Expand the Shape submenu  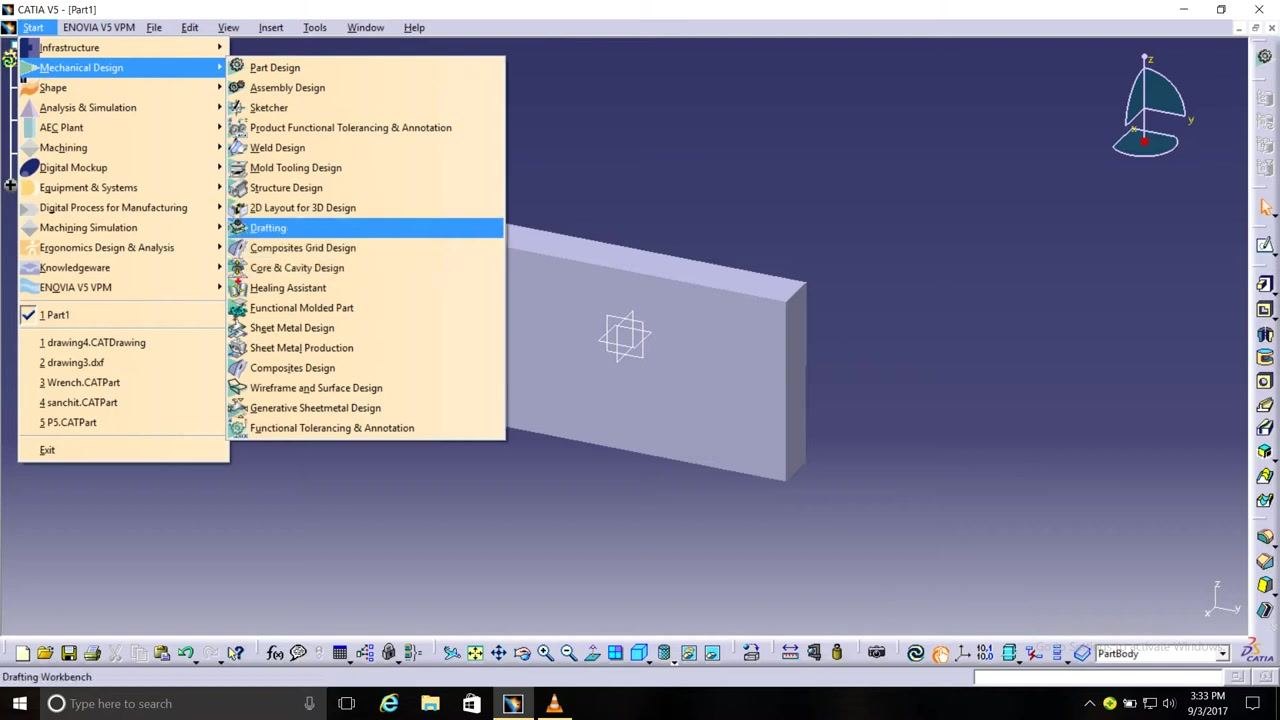pyautogui.click(x=123, y=87)
